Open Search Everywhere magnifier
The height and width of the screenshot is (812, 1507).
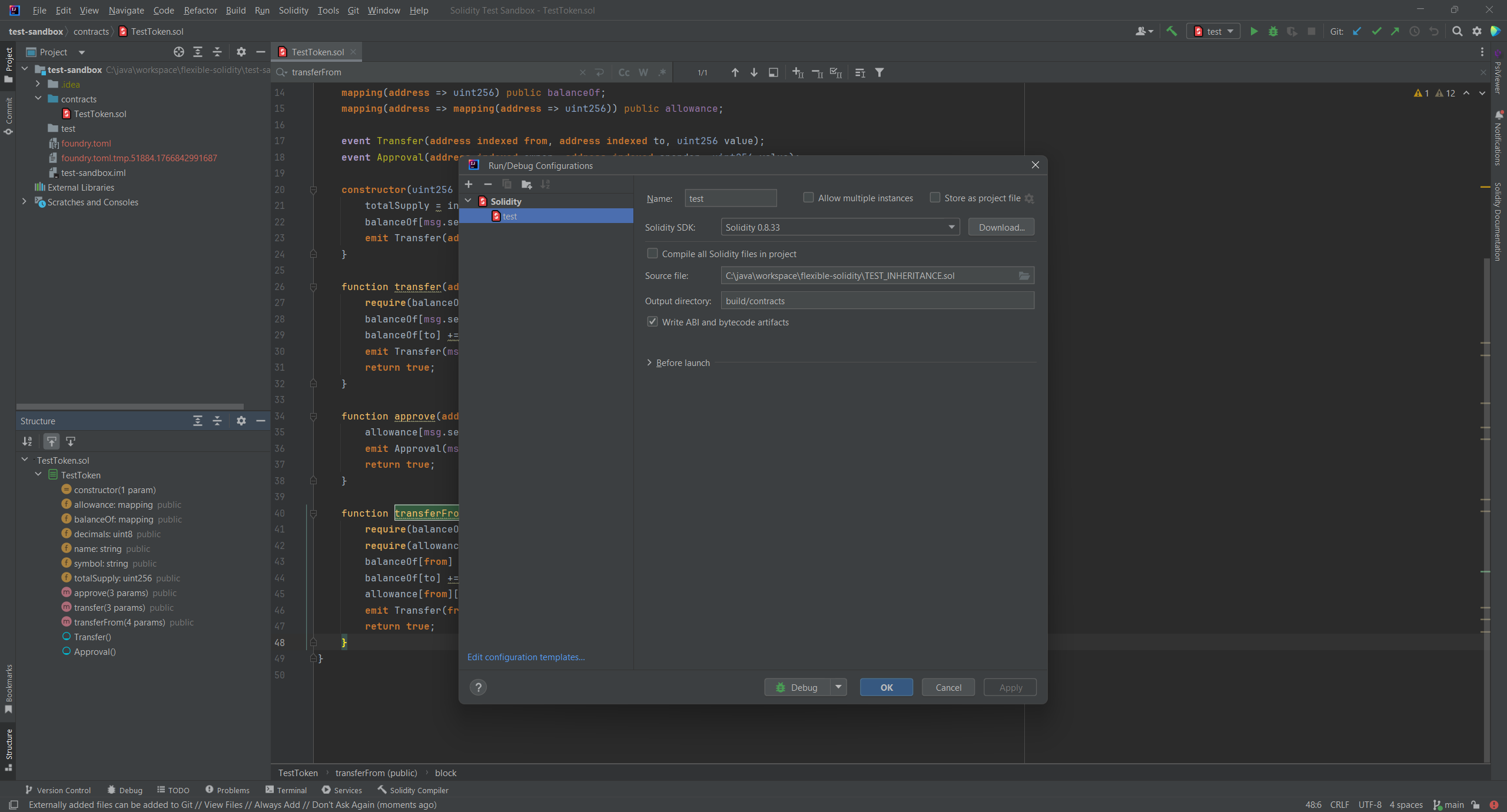(1458, 31)
